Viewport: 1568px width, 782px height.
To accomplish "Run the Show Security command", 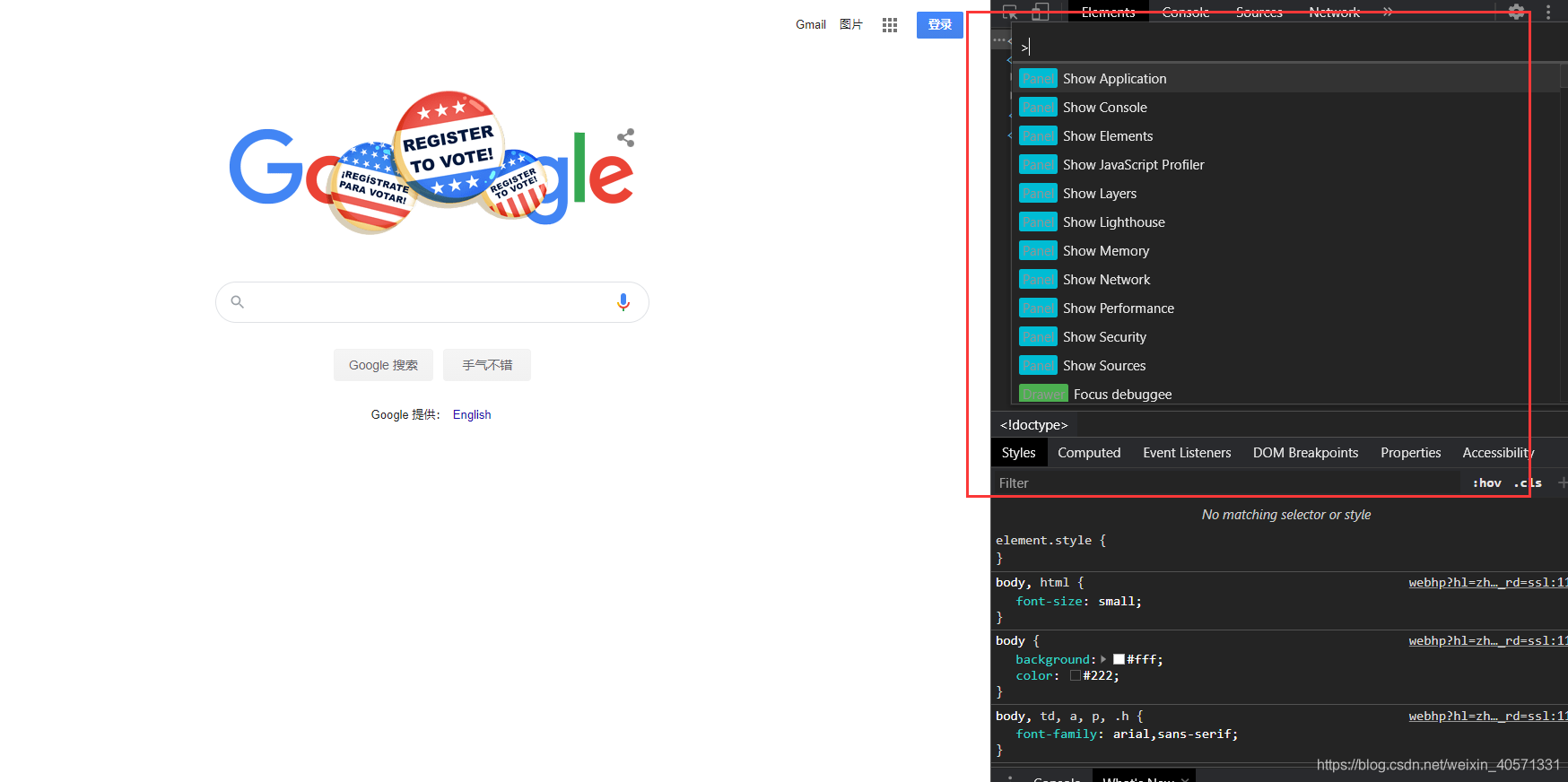I will (x=1285, y=337).
